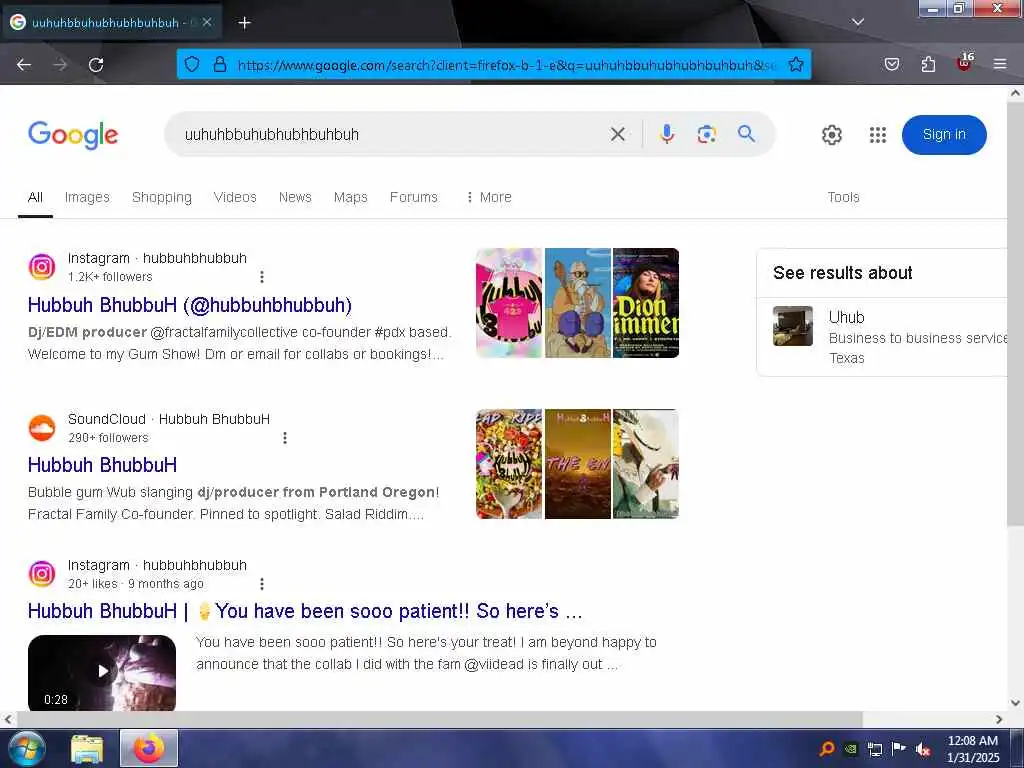Click inside the Google search text field
The image size is (1024, 768).
pyautogui.click(x=392, y=135)
